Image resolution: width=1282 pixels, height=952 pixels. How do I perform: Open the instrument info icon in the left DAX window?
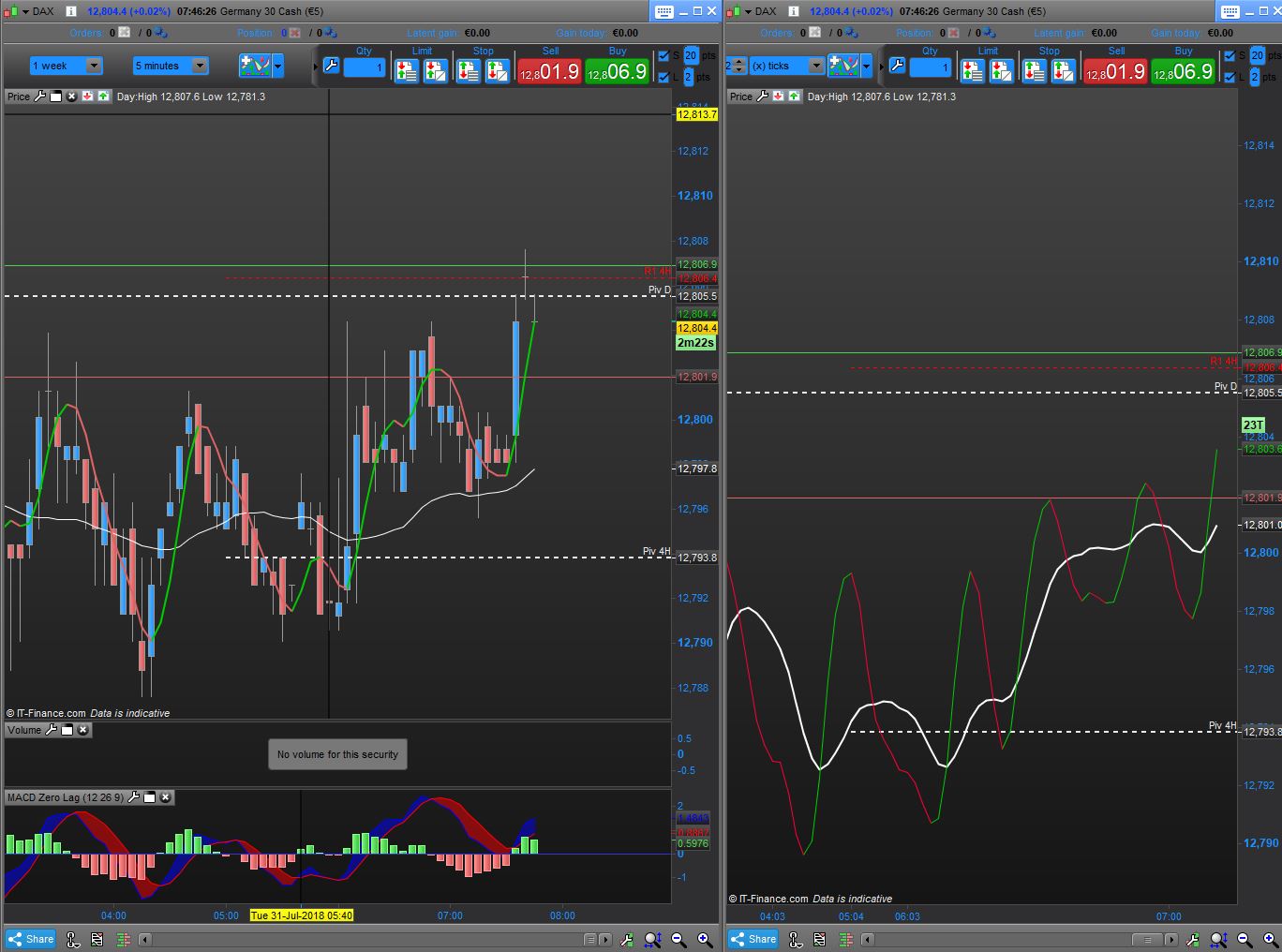70,11
